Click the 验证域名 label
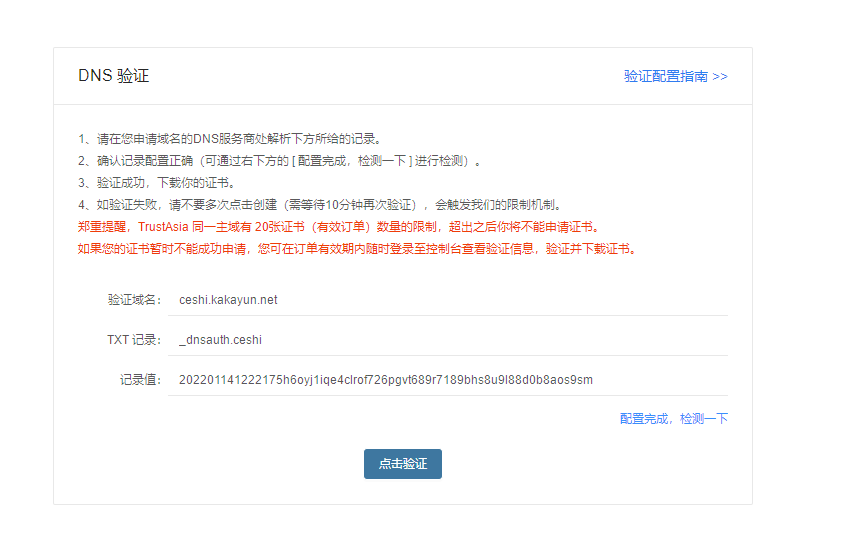The image size is (867, 557). pyautogui.click(x=134, y=300)
